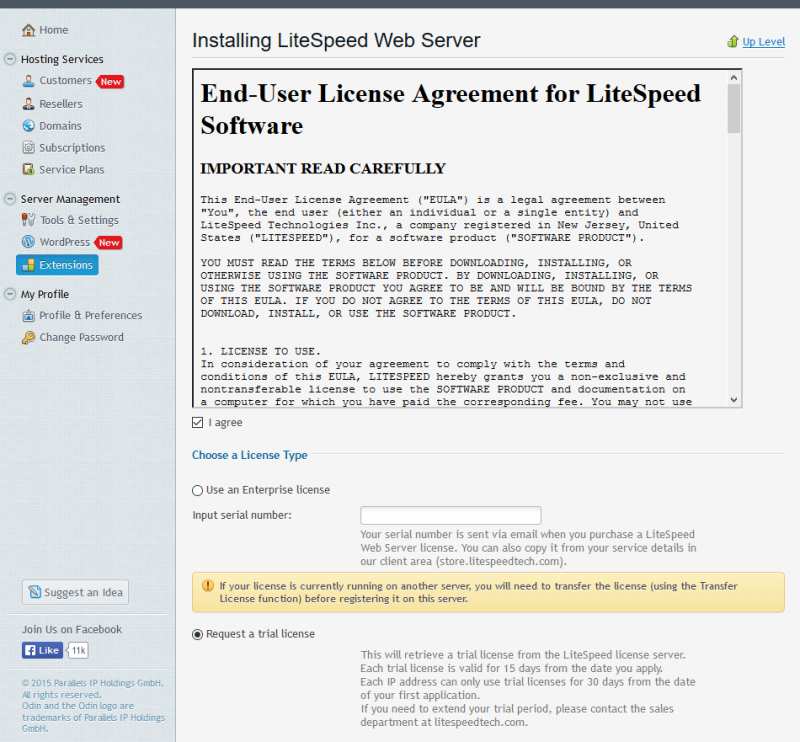
Task: Click the Join Us on Facebook text
Action: coord(72,629)
